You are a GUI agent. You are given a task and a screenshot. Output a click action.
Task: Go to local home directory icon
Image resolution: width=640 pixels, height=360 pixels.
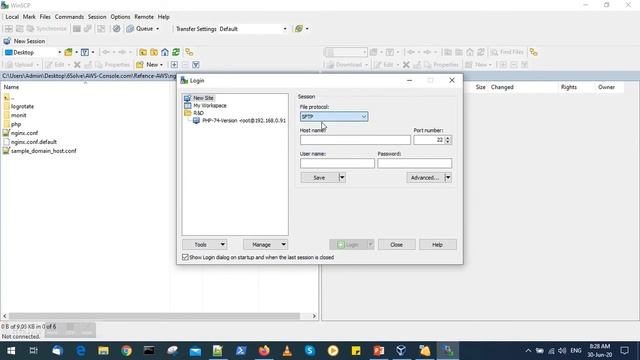click(x=165, y=52)
